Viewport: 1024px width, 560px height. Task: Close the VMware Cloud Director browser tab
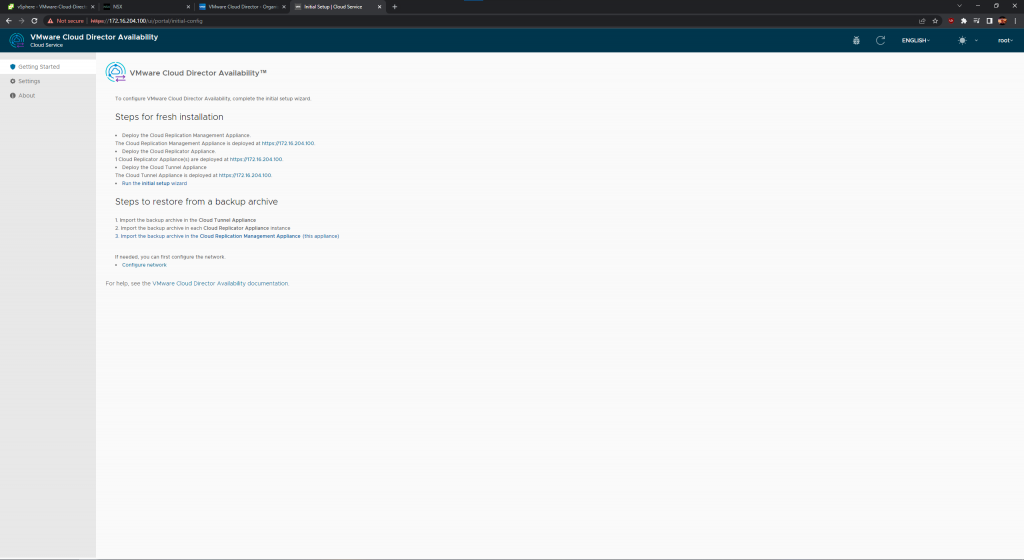tap(283, 7)
